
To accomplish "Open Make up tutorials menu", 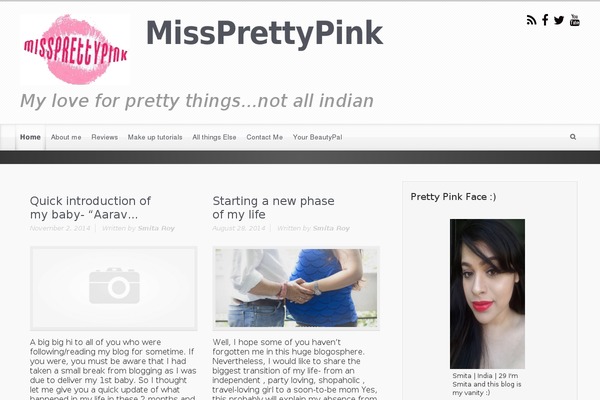I will click(x=155, y=137).
